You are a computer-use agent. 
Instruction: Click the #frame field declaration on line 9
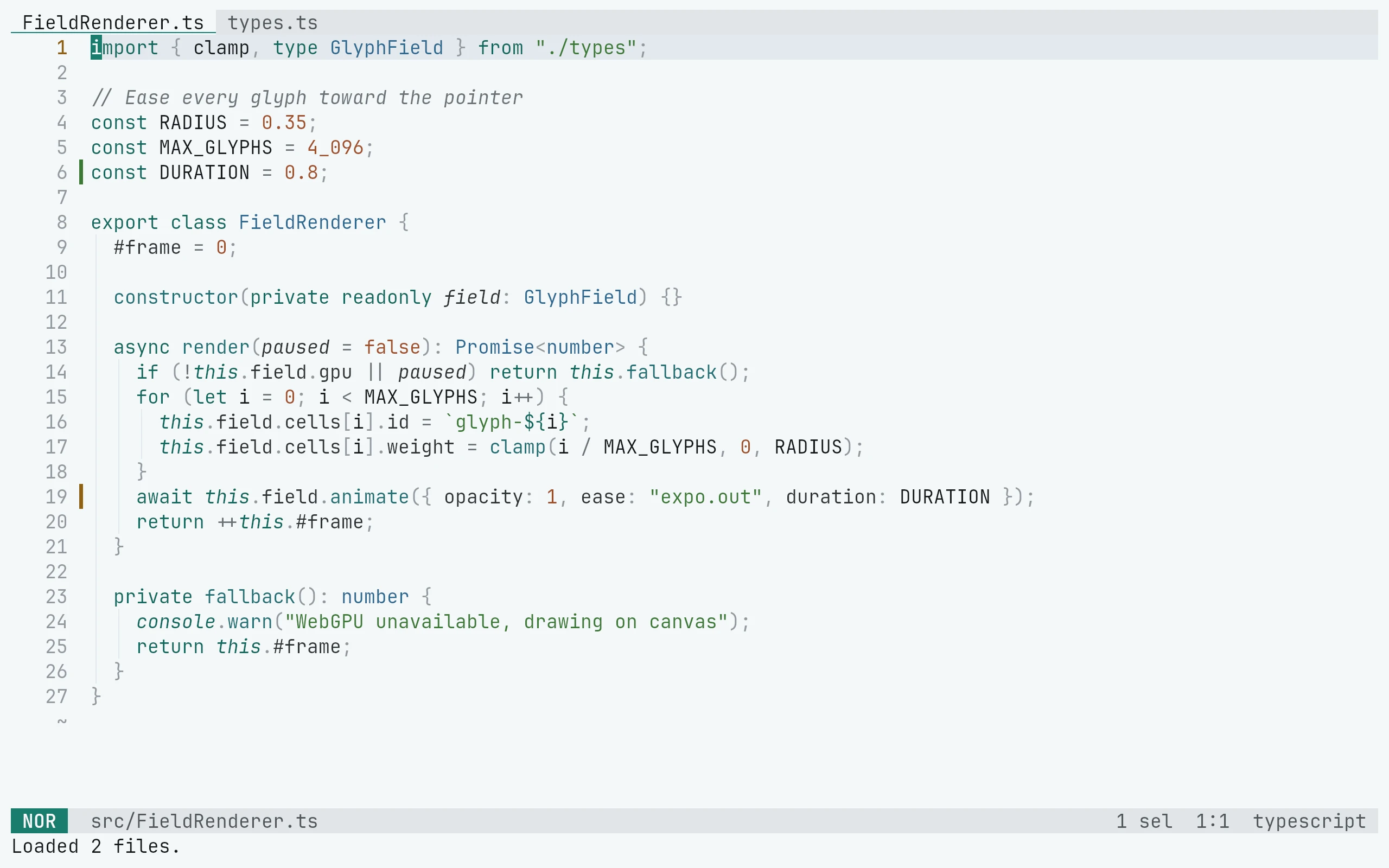click(x=148, y=247)
